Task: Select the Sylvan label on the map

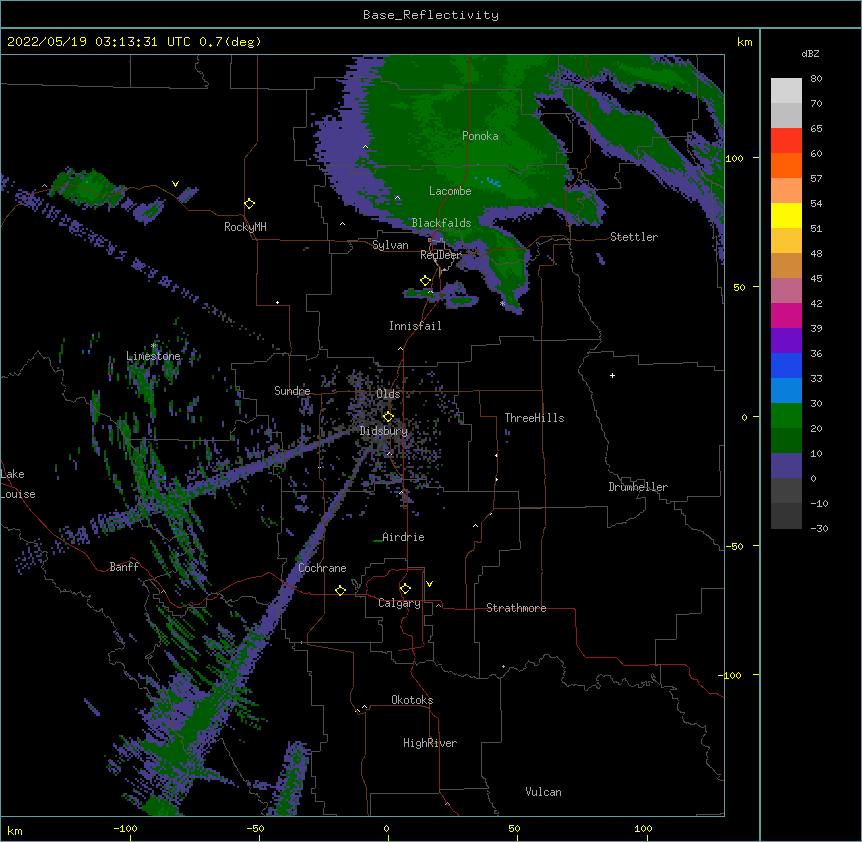Action: click(x=390, y=245)
